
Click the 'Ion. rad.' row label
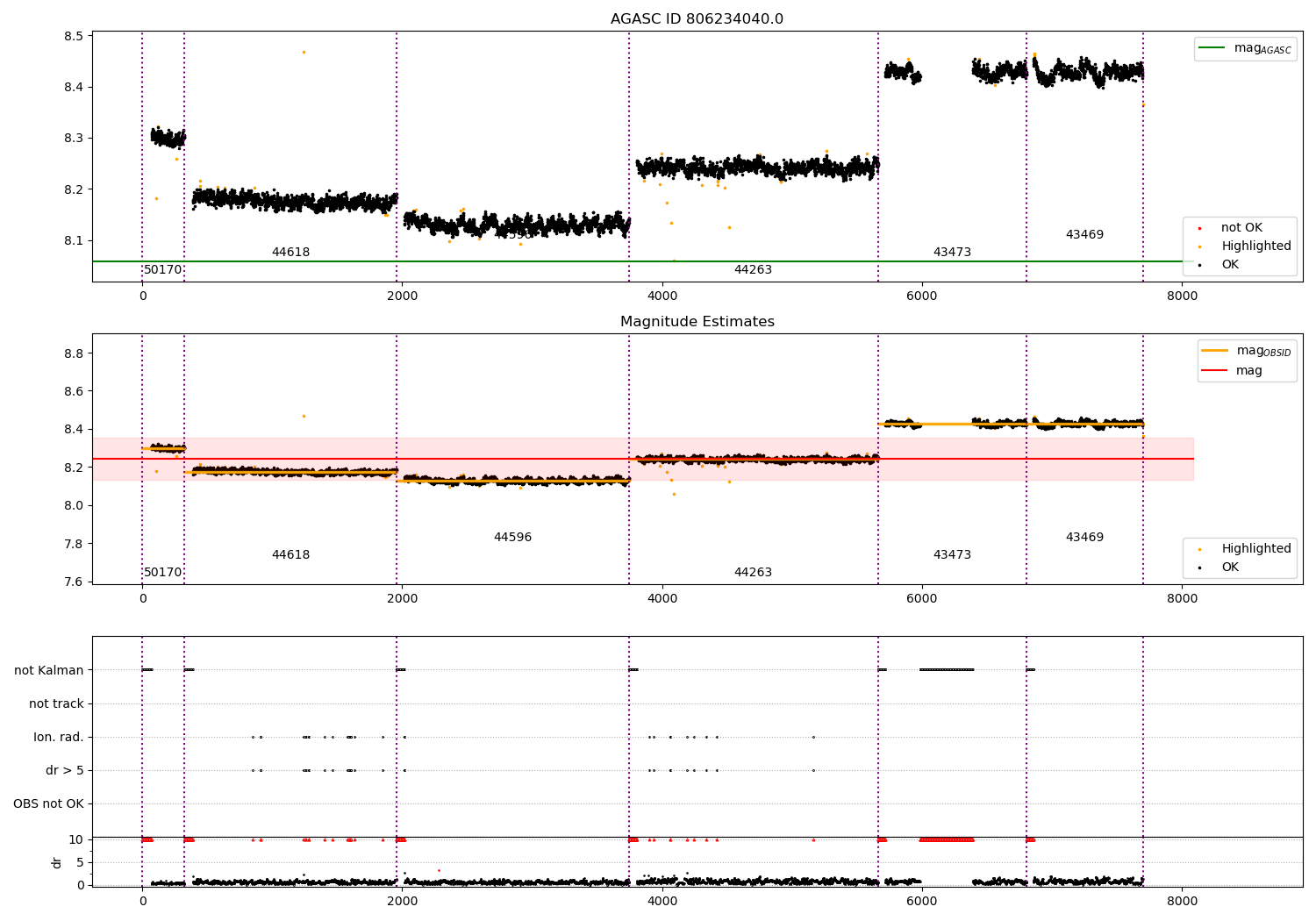click(x=59, y=737)
